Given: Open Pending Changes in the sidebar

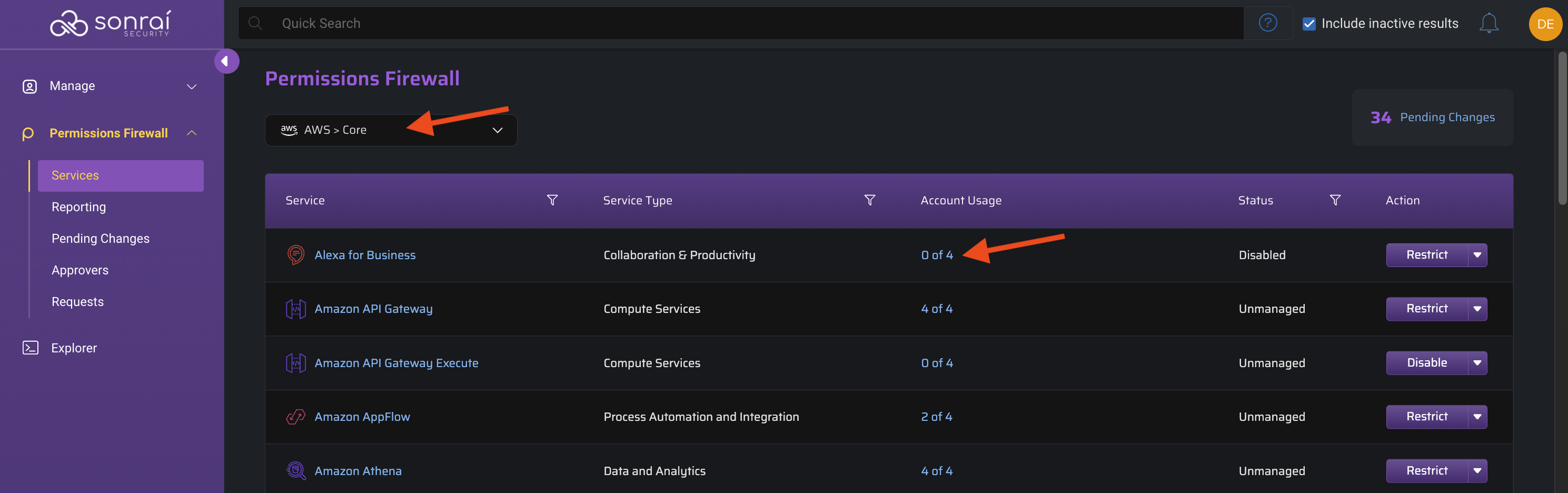Looking at the screenshot, I should pos(101,239).
